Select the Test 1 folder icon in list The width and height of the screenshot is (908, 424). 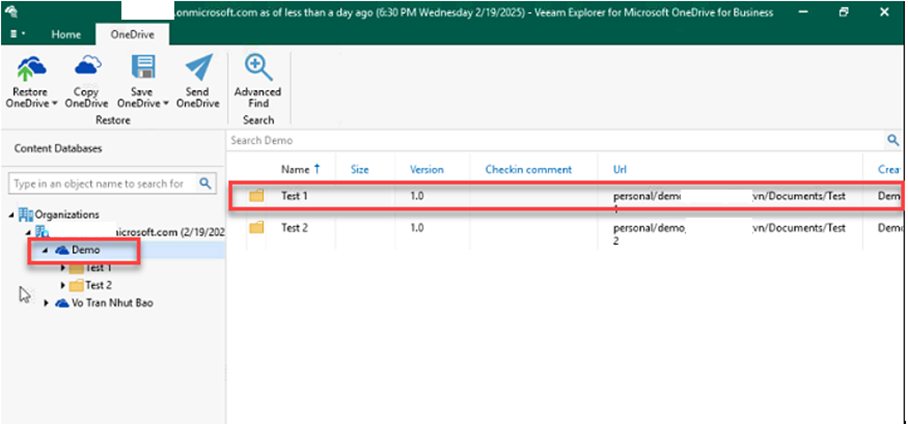tap(257, 196)
